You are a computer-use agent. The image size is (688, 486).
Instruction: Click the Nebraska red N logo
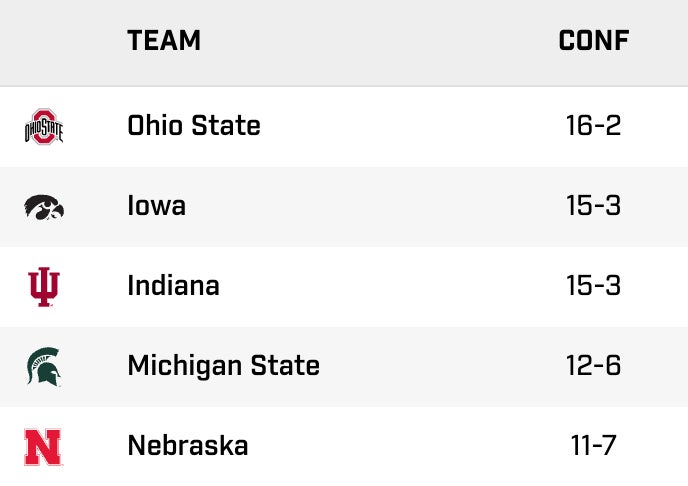(x=43, y=446)
